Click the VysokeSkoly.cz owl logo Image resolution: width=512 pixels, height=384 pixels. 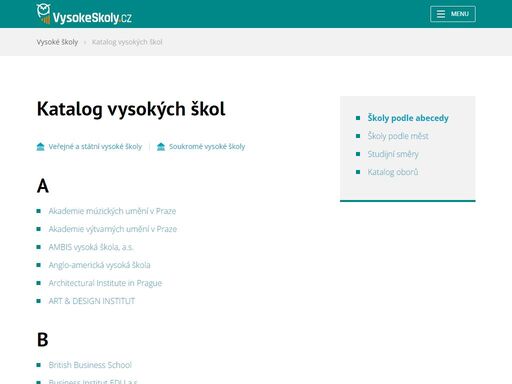[x=84, y=14]
